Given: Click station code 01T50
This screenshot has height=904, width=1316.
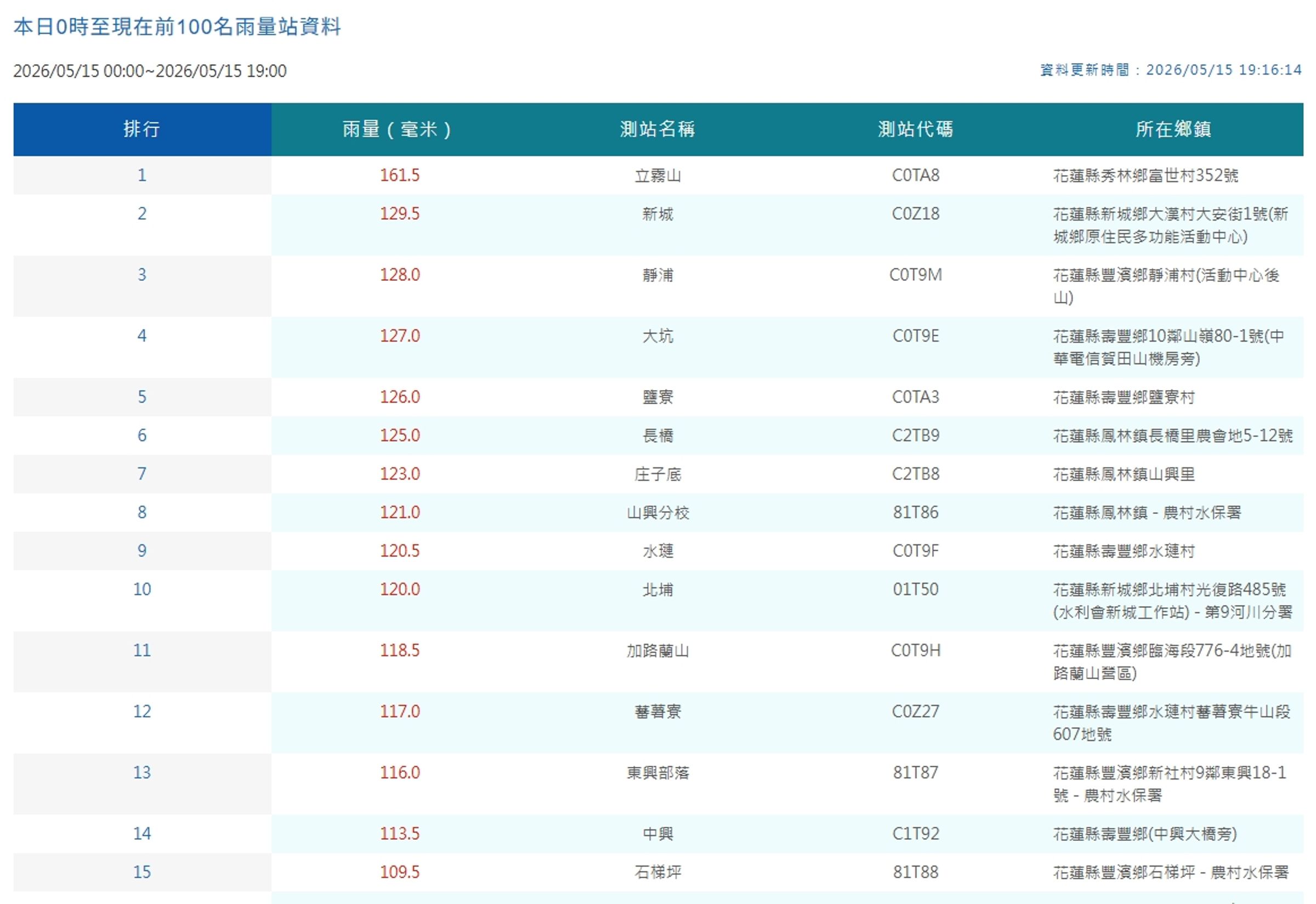Looking at the screenshot, I should point(916,589).
